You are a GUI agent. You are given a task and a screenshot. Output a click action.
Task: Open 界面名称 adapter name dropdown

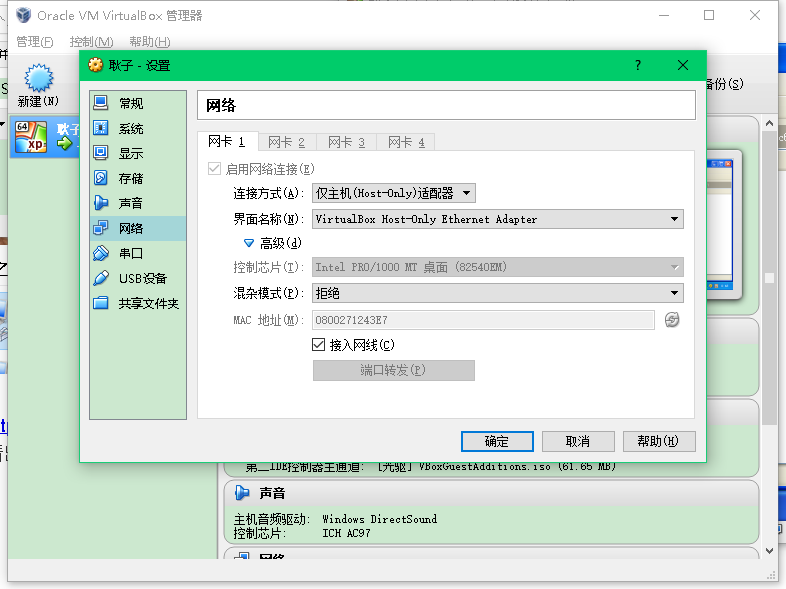pos(497,219)
